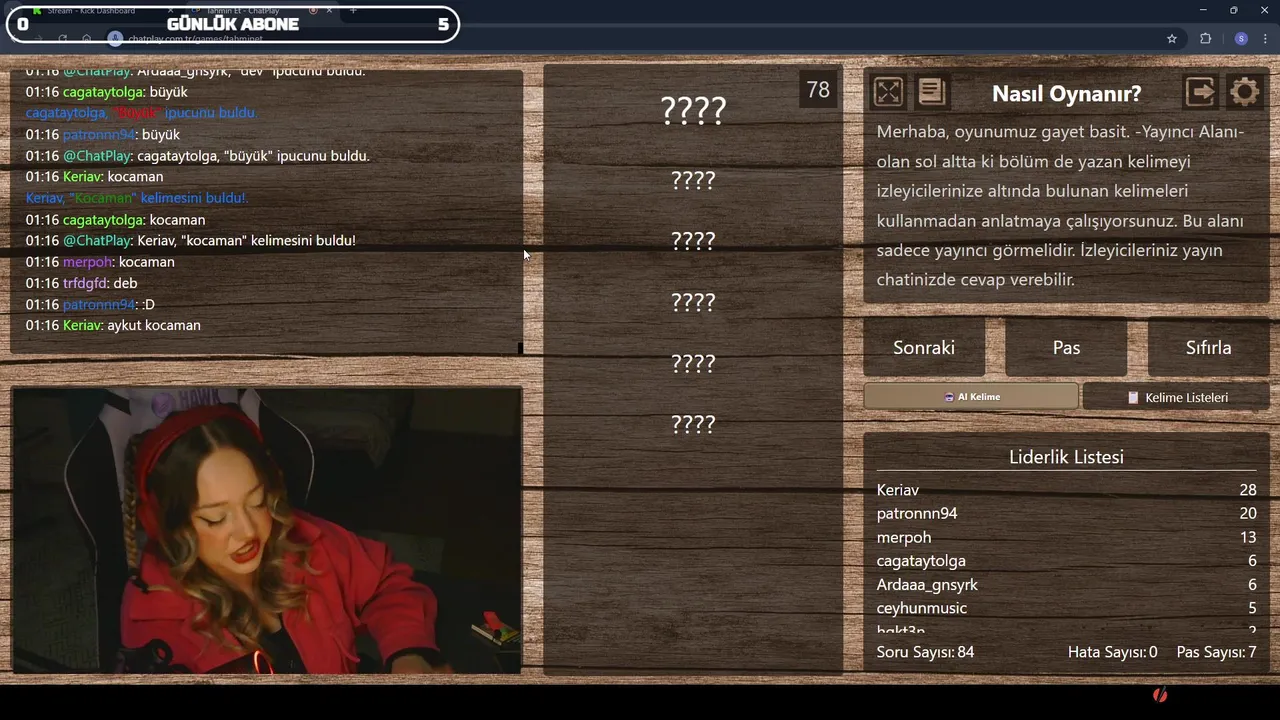Click chat message 'patronnn94: :D'
Viewport: 1280px width, 720px height.
tap(90, 304)
